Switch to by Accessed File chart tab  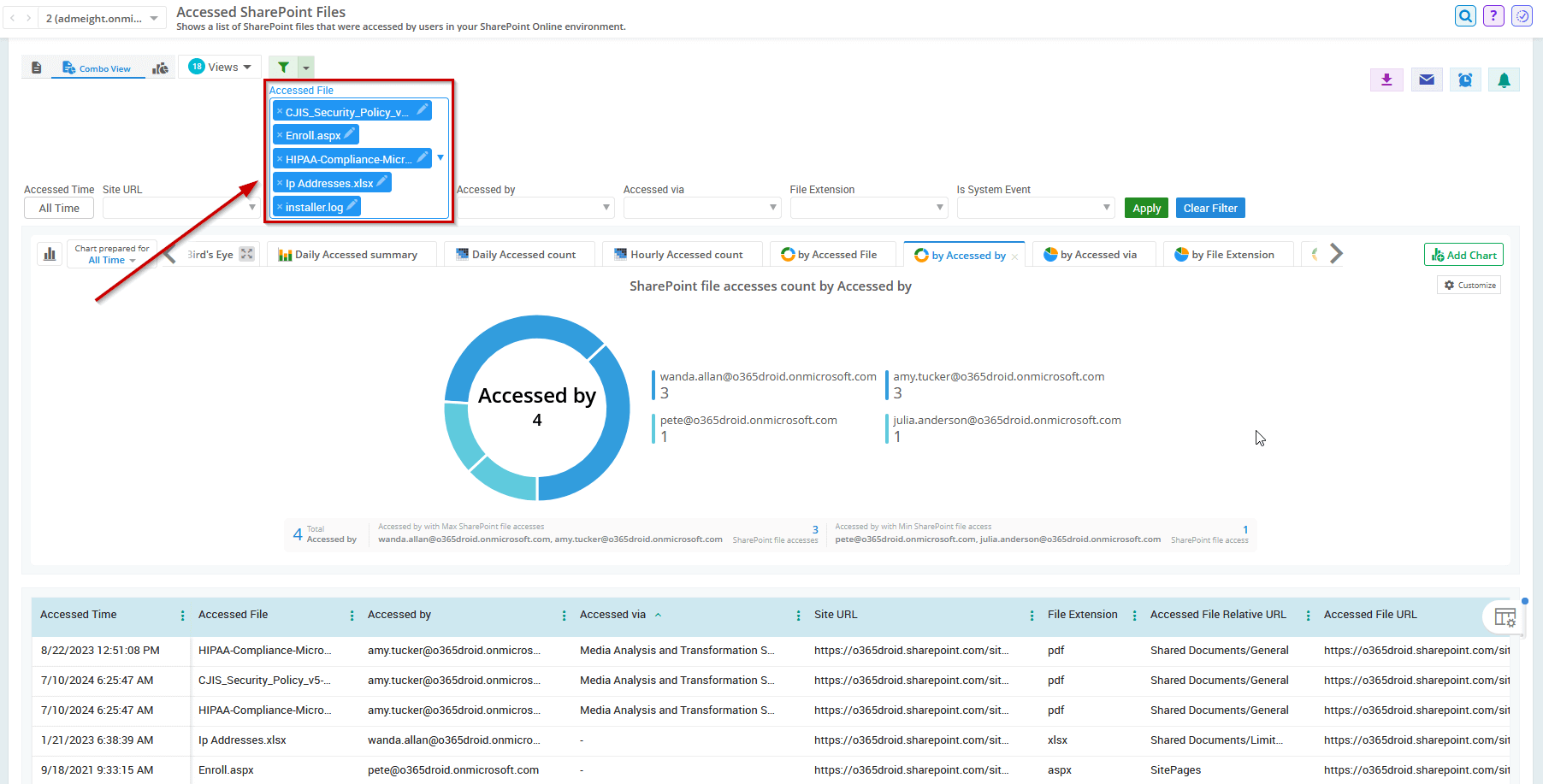[832, 254]
